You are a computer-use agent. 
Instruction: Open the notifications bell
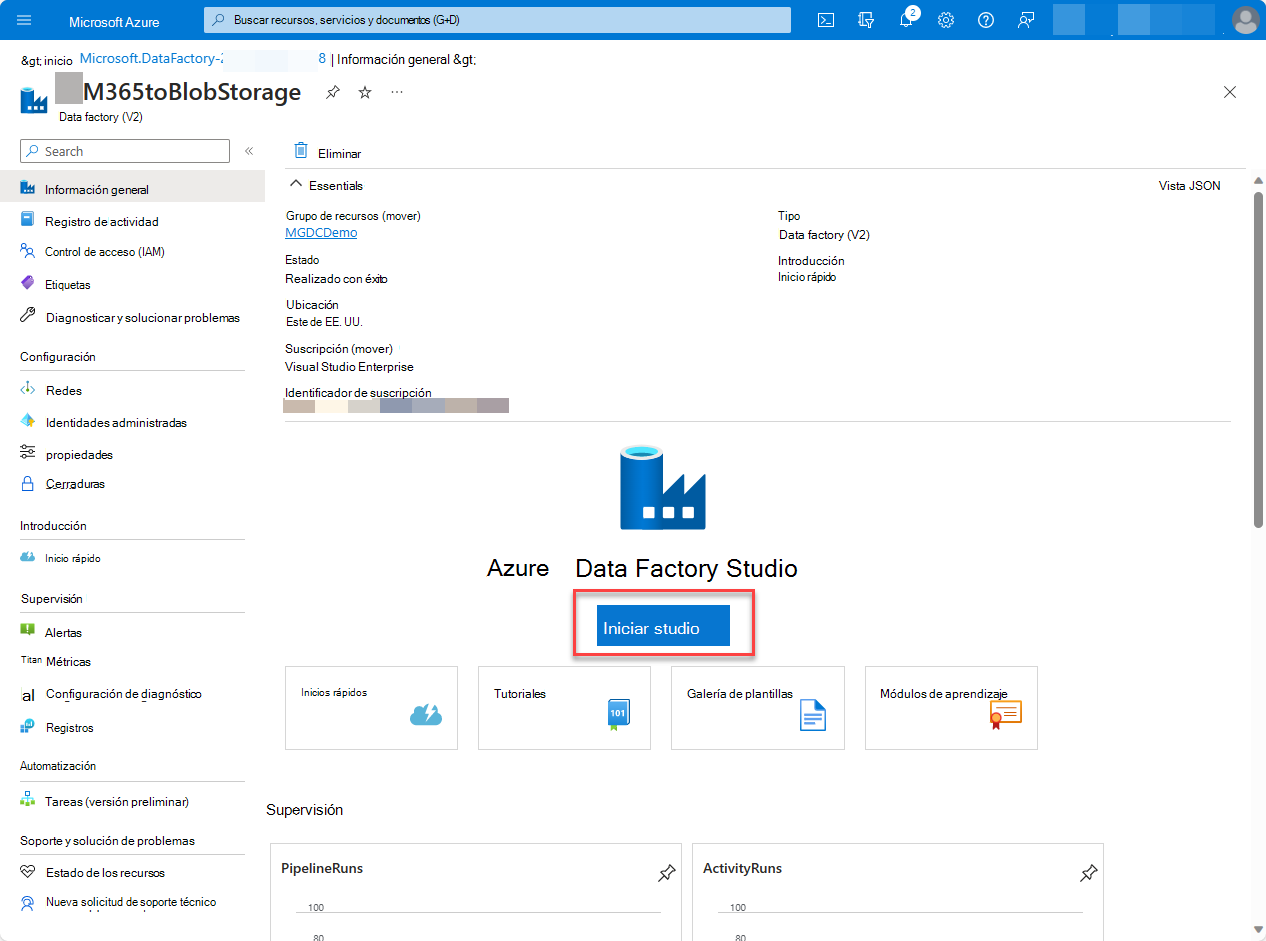(x=906, y=19)
